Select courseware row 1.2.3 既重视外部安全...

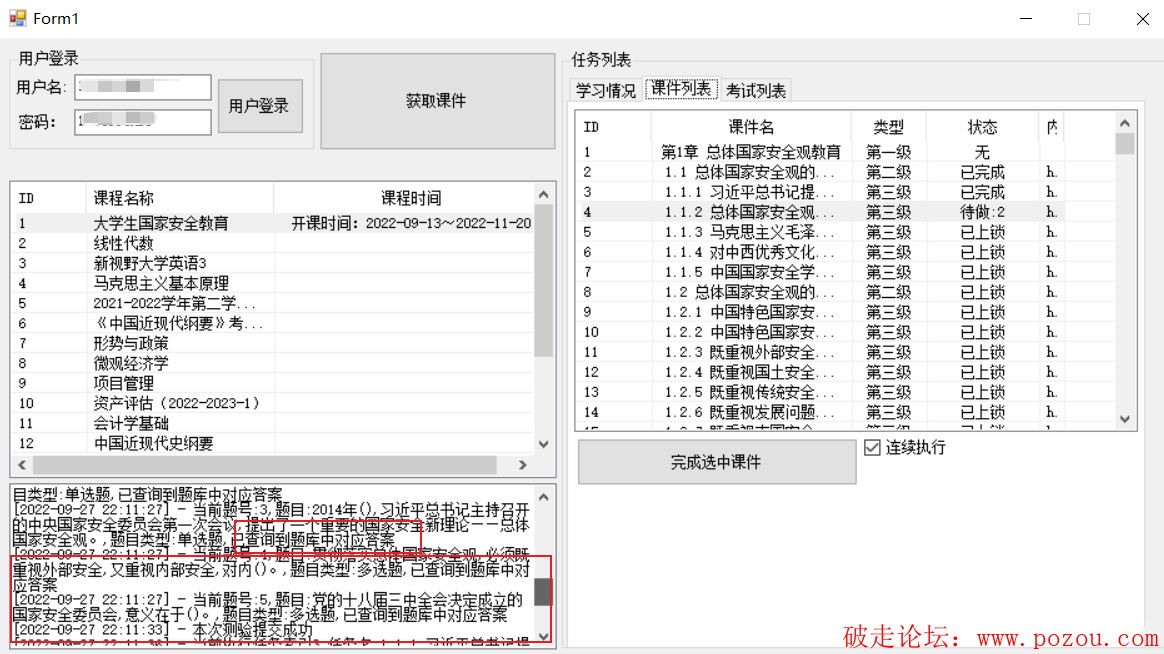pyautogui.click(x=846, y=353)
